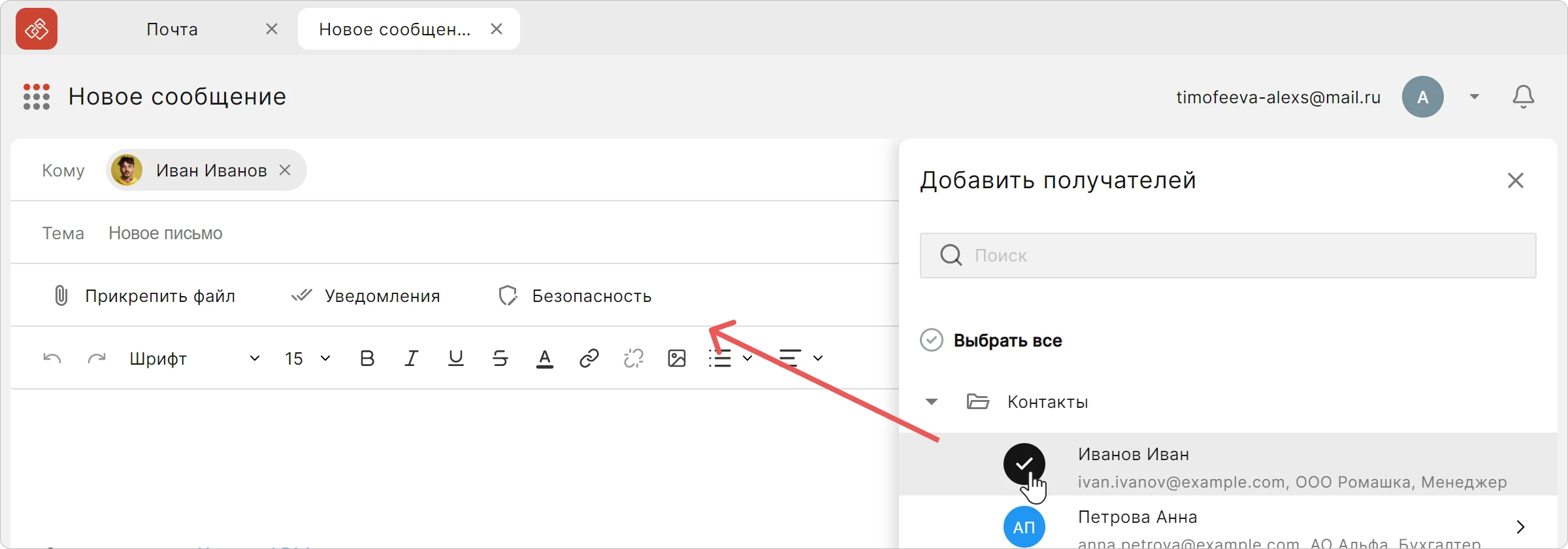Open the notifications bell
The height and width of the screenshot is (549, 1568).
click(x=1524, y=97)
